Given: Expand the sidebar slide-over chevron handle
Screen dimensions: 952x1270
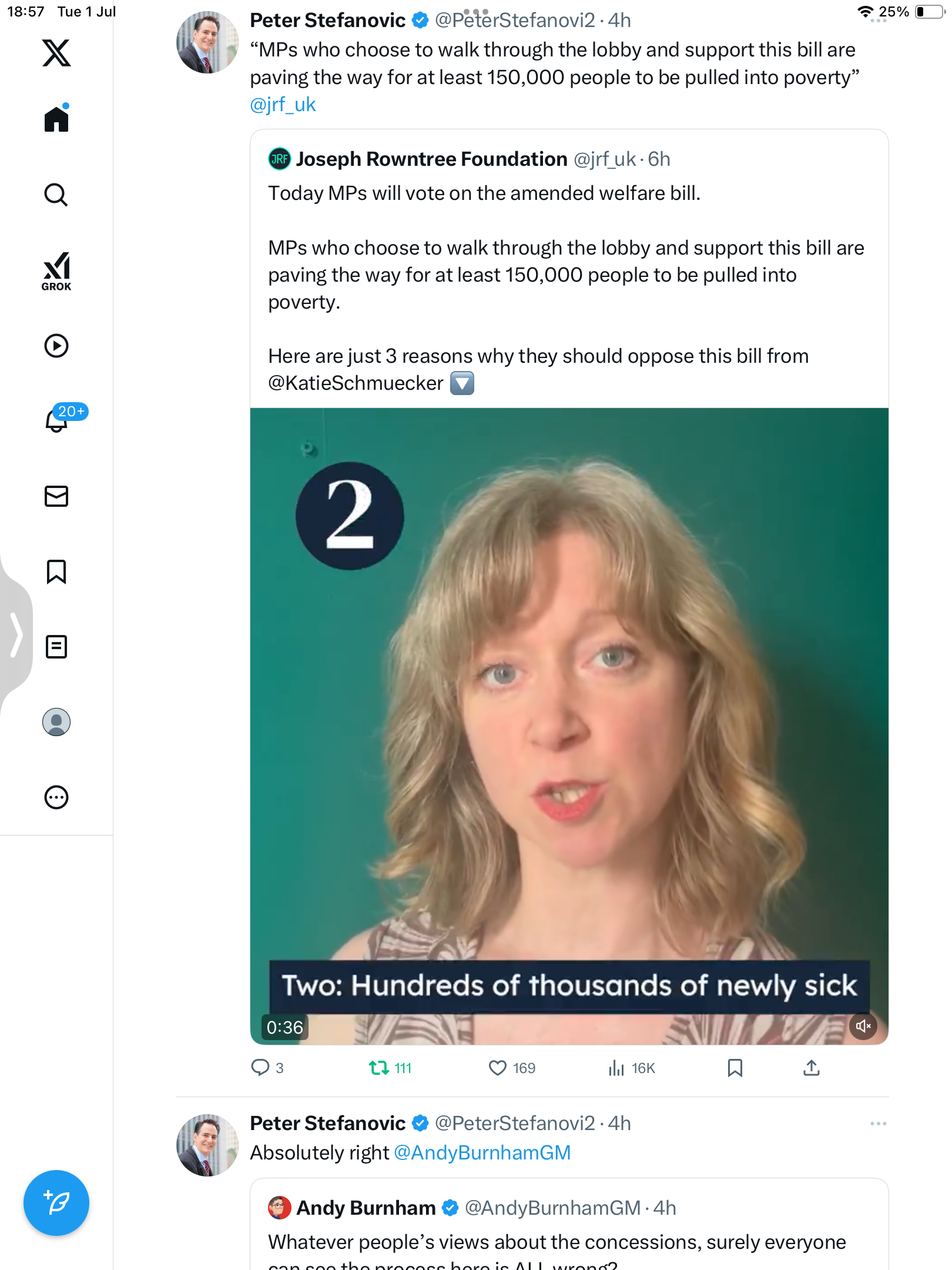Looking at the screenshot, I should pyautogui.click(x=16, y=635).
